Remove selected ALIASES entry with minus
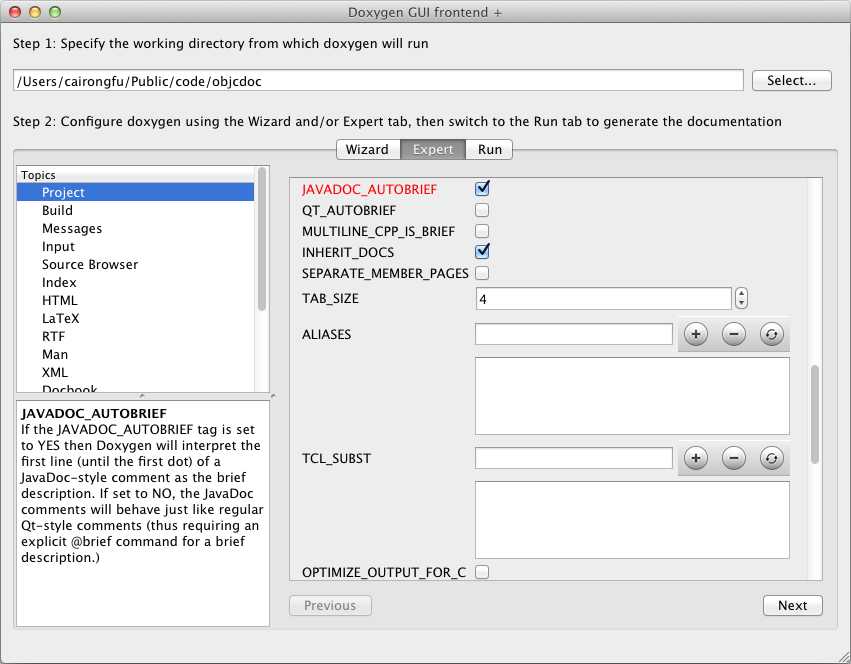The image size is (851, 664). pyautogui.click(x=733, y=334)
